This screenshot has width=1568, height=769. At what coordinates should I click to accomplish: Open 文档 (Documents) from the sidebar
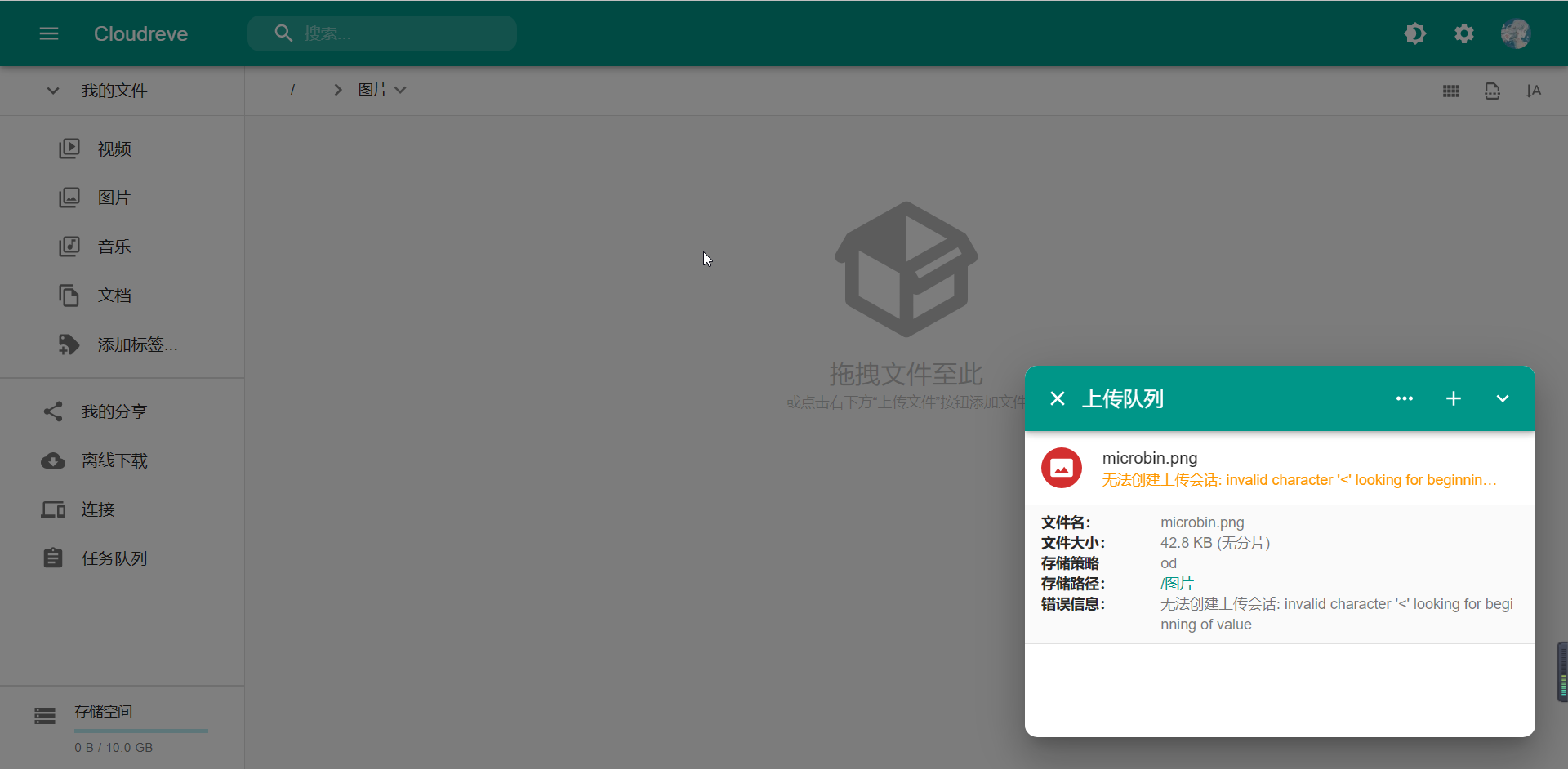pyautogui.click(x=70, y=295)
